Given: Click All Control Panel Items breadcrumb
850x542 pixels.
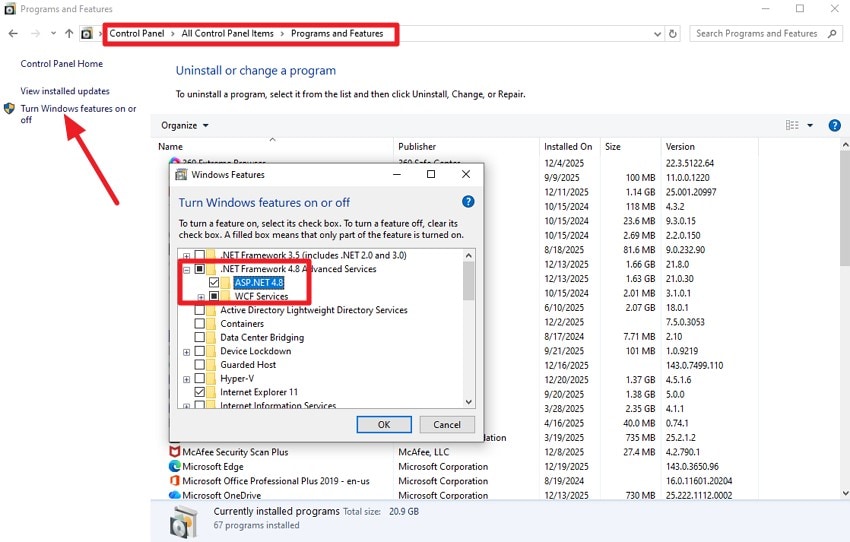Looking at the screenshot, I should [228, 34].
